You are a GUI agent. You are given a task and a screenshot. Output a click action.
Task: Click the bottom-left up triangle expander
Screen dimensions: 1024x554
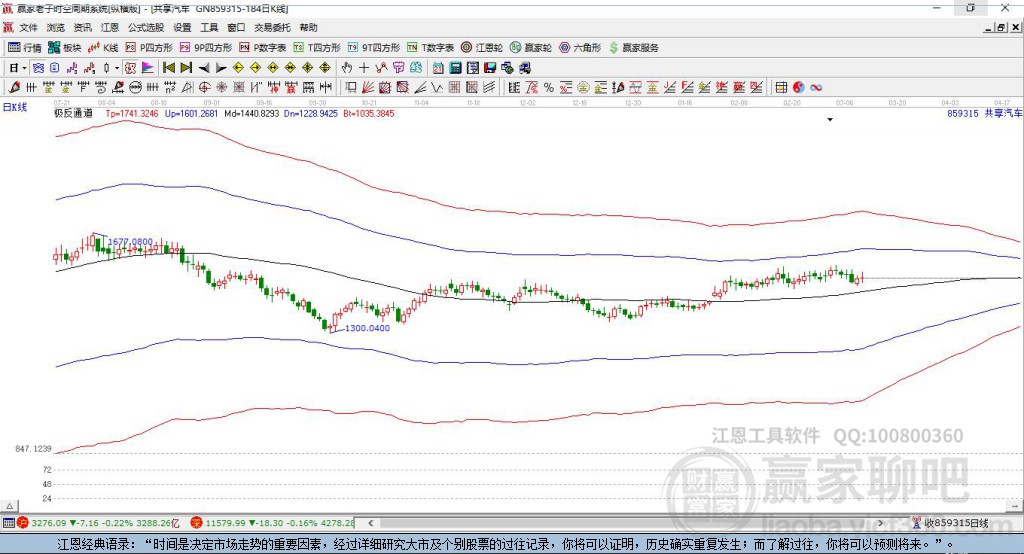[x=9, y=506]
